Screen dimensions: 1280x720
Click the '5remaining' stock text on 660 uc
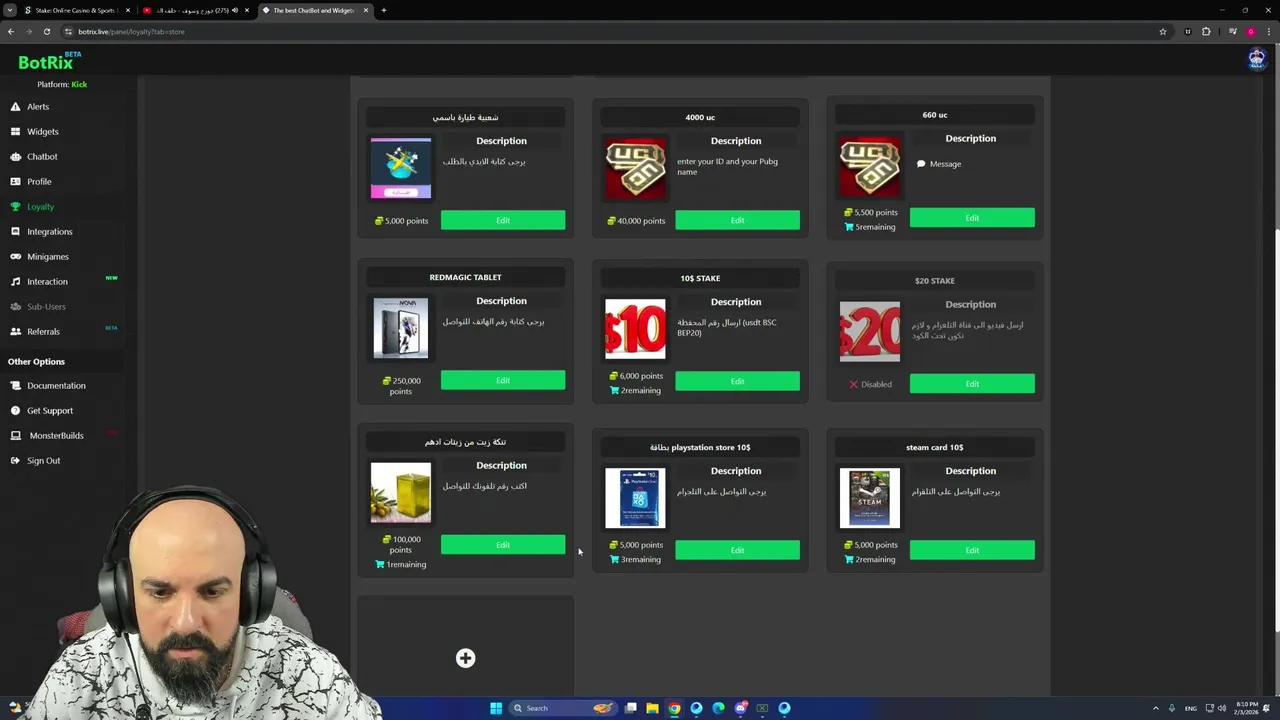870,227
